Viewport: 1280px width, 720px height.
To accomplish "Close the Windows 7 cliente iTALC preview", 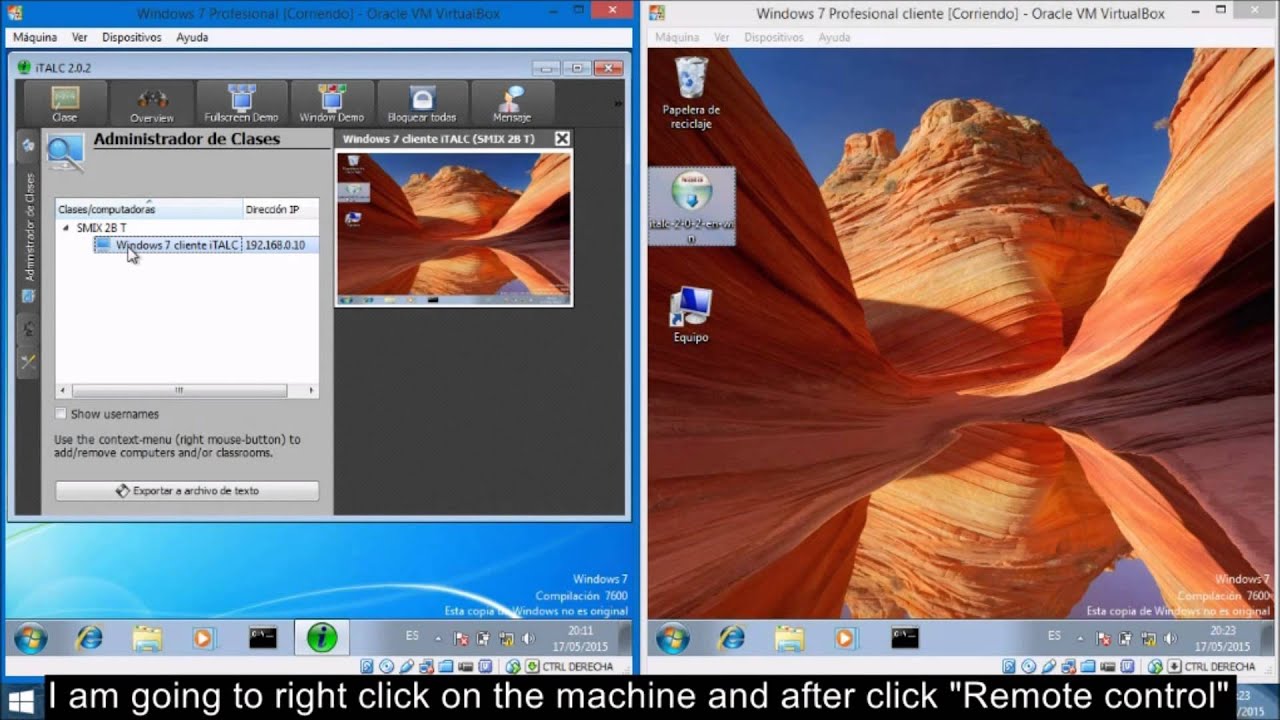I will pyautogui.click(x=562, y=139).
